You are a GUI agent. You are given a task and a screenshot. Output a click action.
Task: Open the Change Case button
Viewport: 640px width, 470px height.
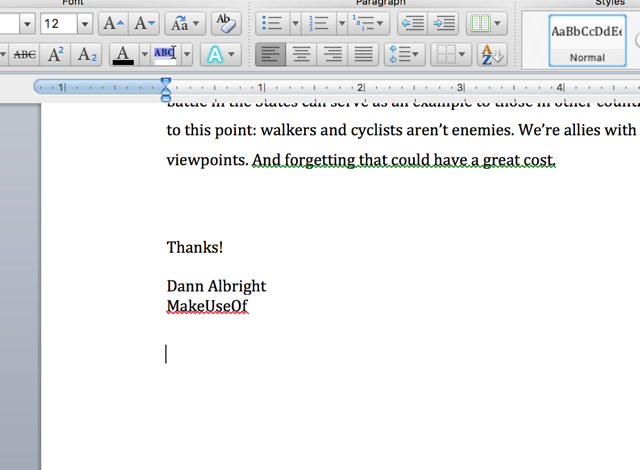pos(185,24)
